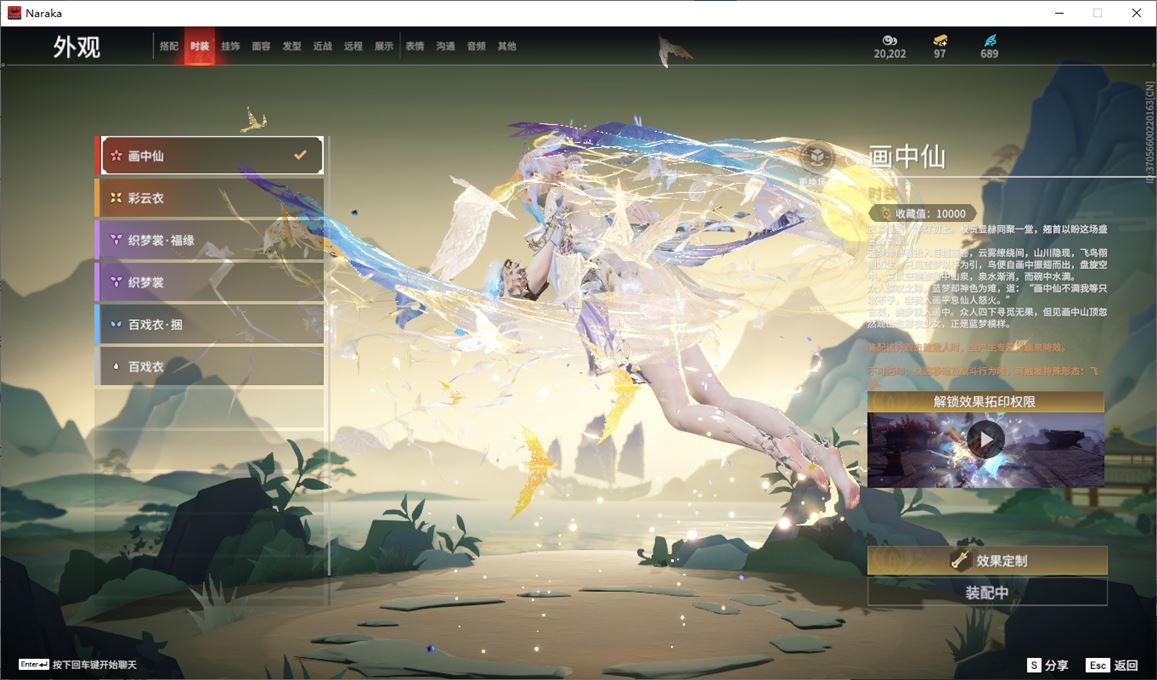1157x680 pixels.
Task: Choose the 织梦裳 outfit
Action: pos(210,282)
